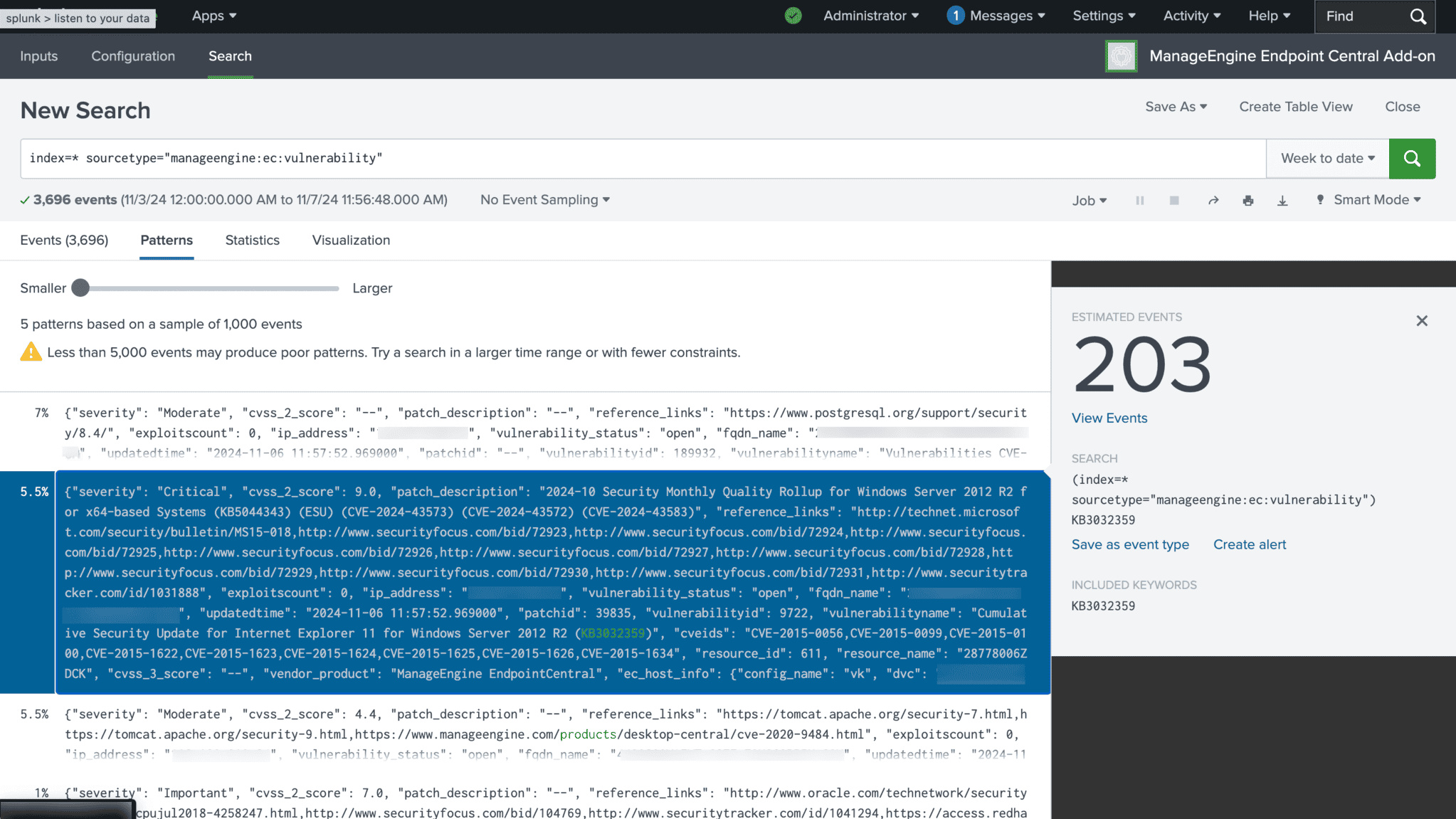Open the Smart Mode dropdown

point(1368,200)
